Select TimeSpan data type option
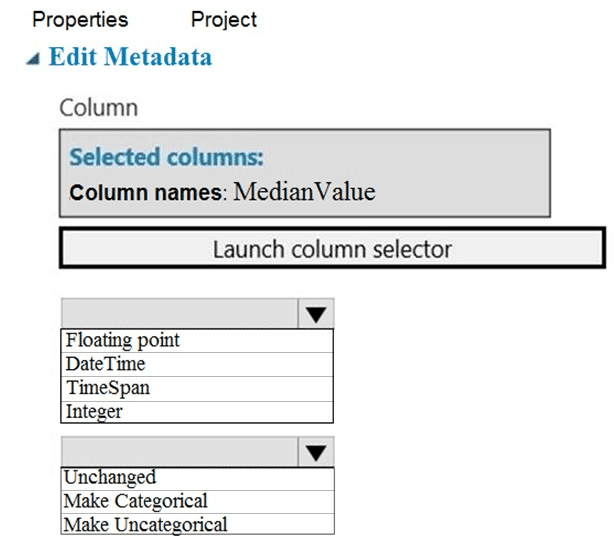616x543 pixels. click(x=197, y=388)
